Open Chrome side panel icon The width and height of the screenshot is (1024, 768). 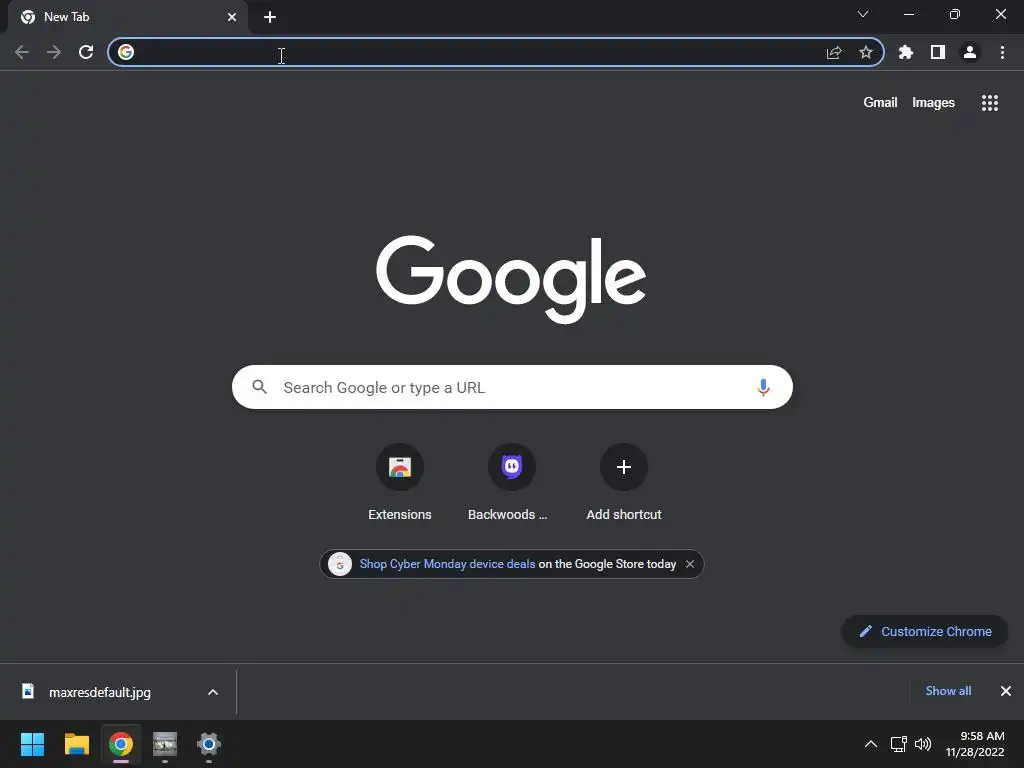click(938, 52)
